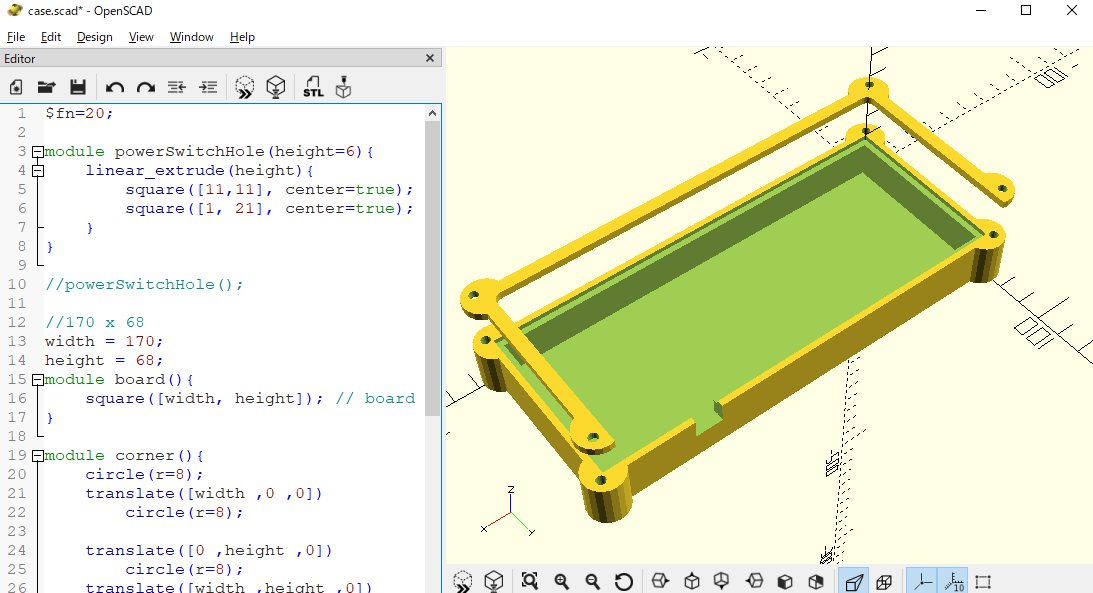Save the file using the floppy icon

[78, 87]
